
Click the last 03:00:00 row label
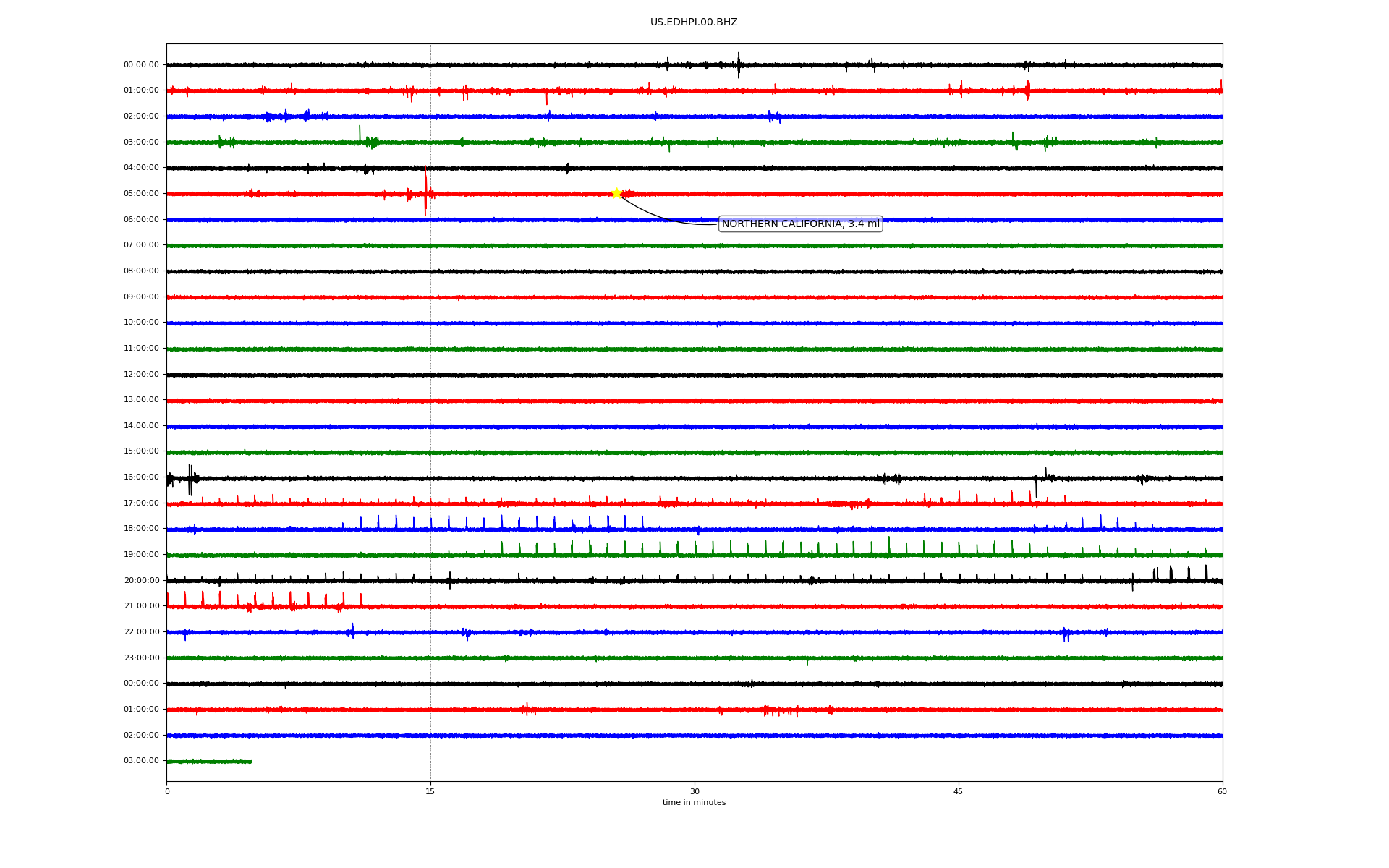click(141, 761)
